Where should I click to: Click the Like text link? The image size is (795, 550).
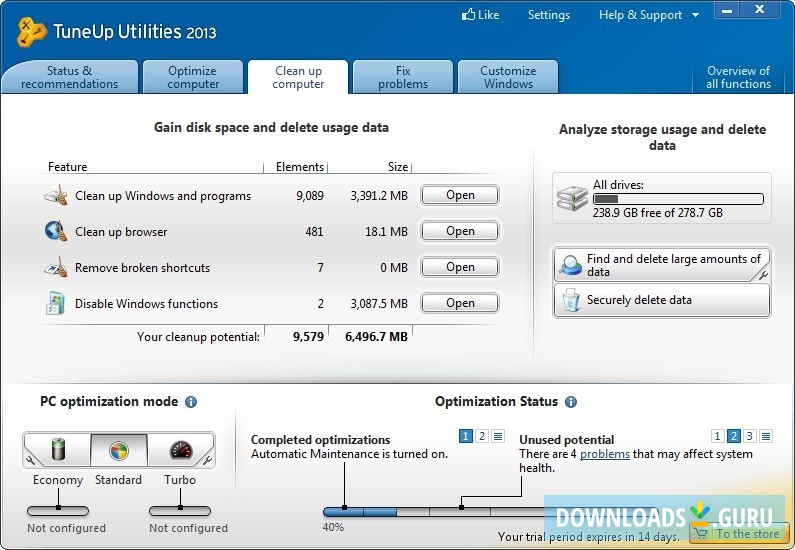click(x=488, y=15)
